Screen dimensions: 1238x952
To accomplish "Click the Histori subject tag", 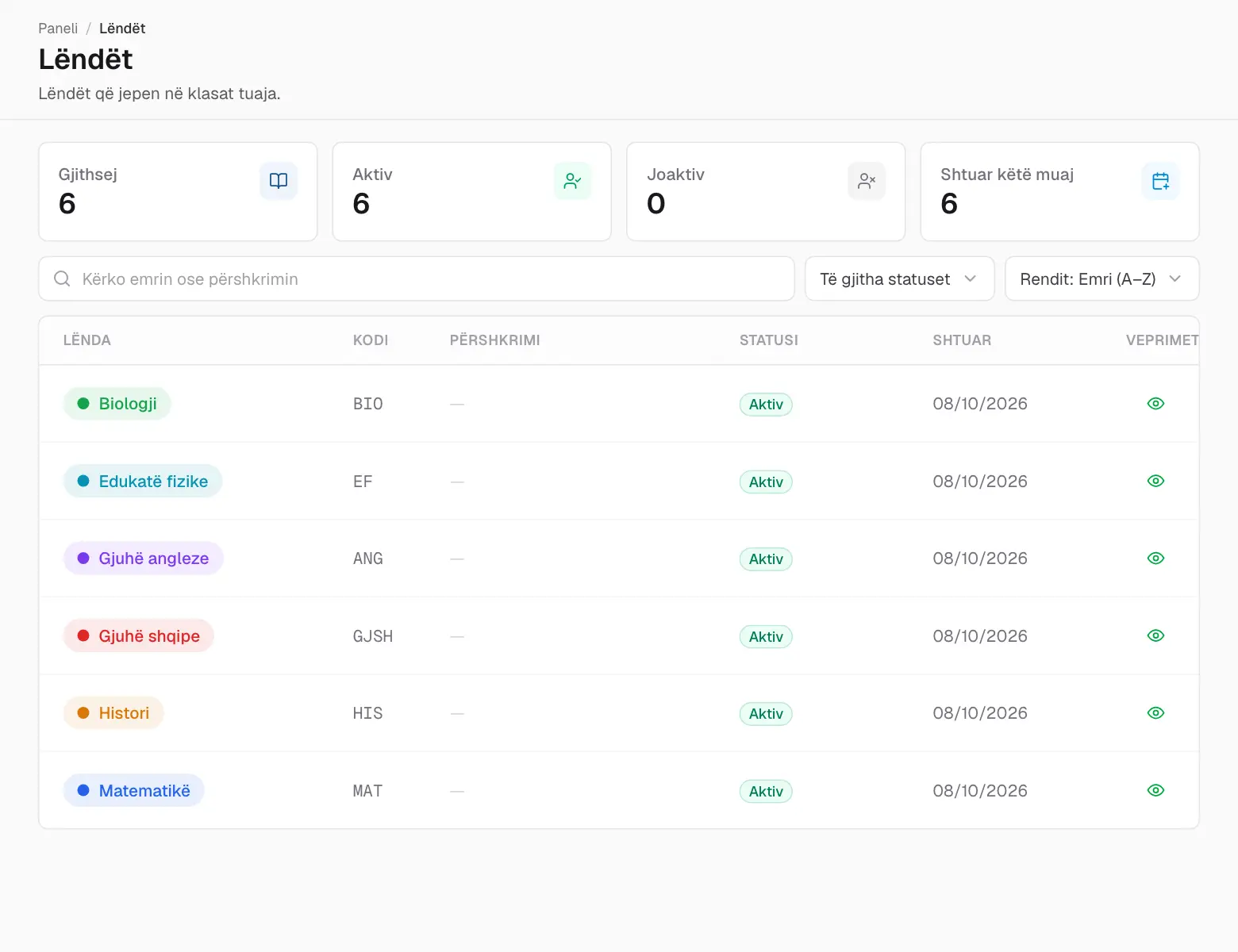I will [113, 713].
